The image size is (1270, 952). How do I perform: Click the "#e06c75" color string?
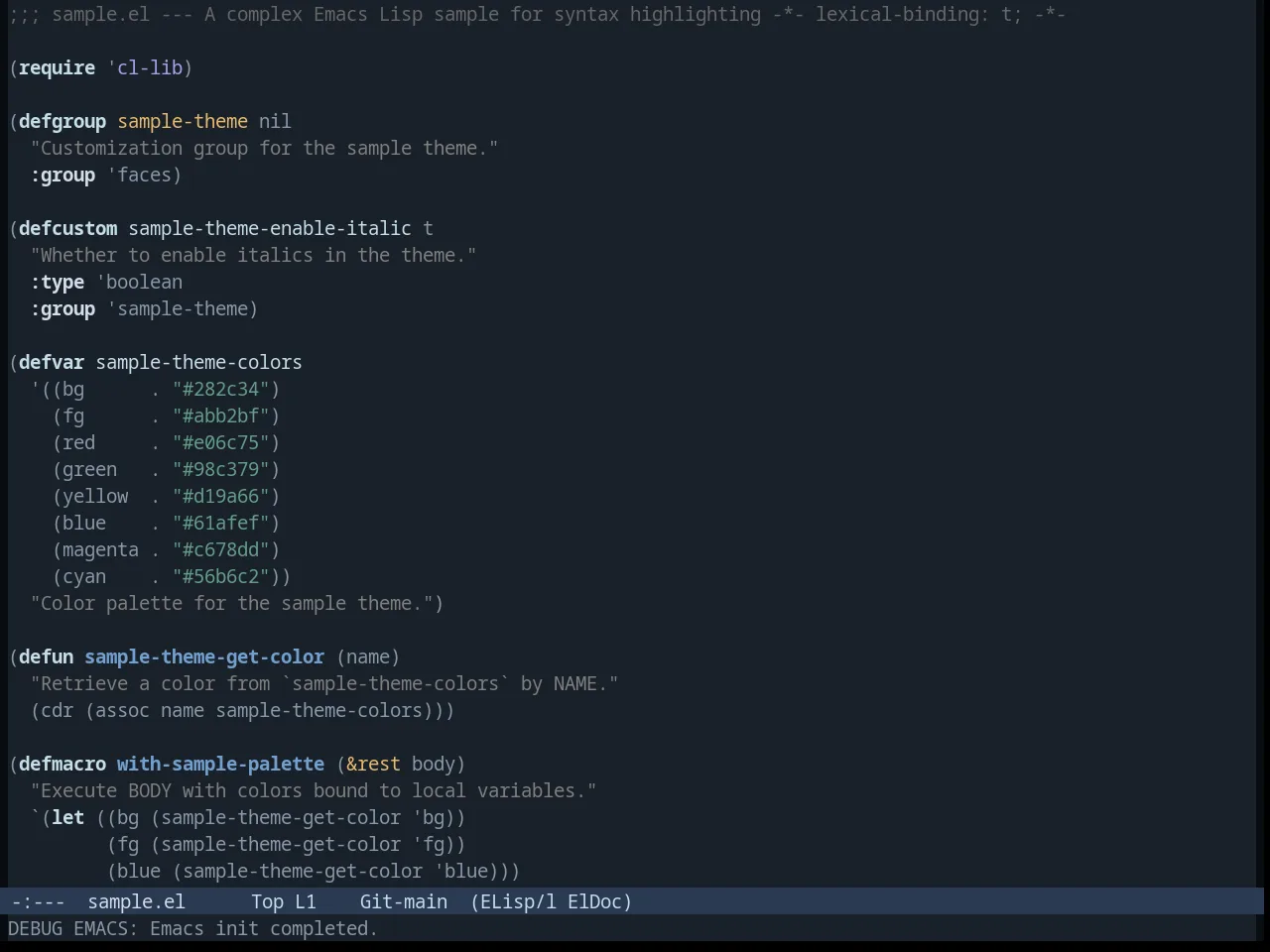click(221, 442)
